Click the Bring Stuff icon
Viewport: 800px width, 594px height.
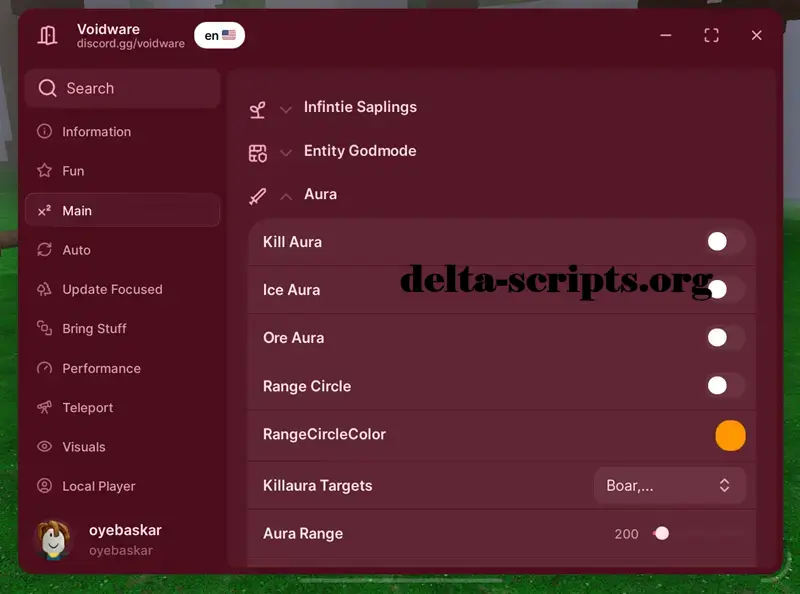pyautogui.click(x=44, y=328)
